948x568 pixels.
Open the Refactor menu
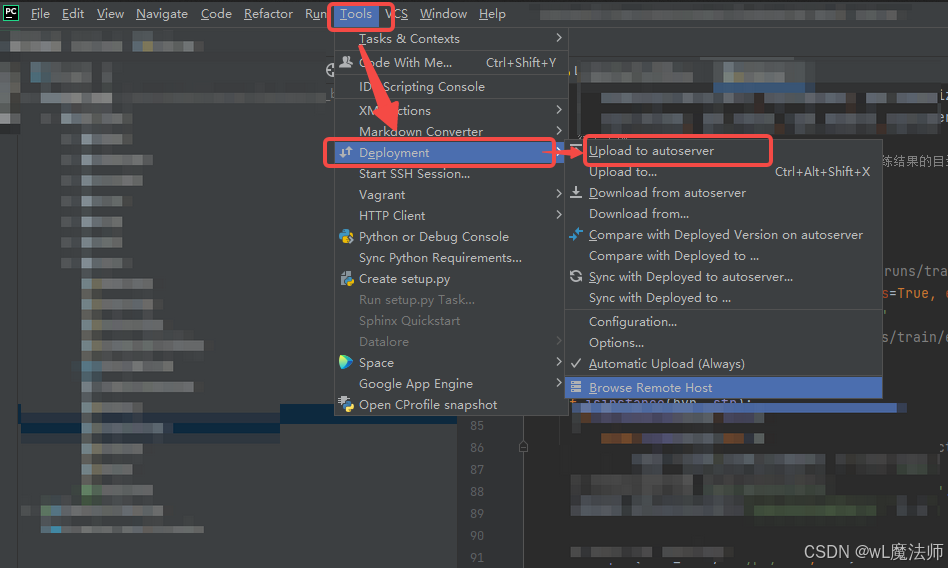point(268,13)
